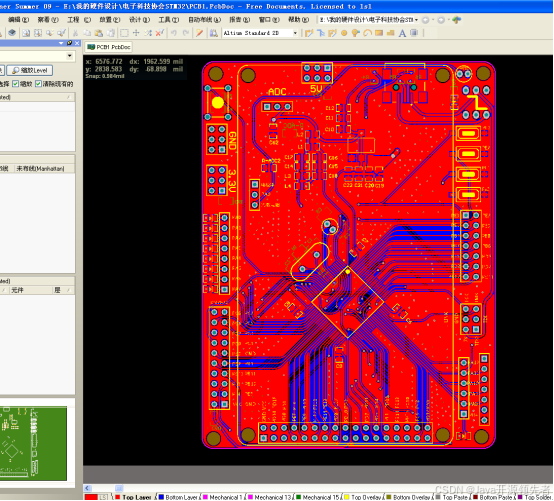Viewport: 554px width, 501px height.
Task: Select the Top Overlay layer tab
Action: coord(364,497)
